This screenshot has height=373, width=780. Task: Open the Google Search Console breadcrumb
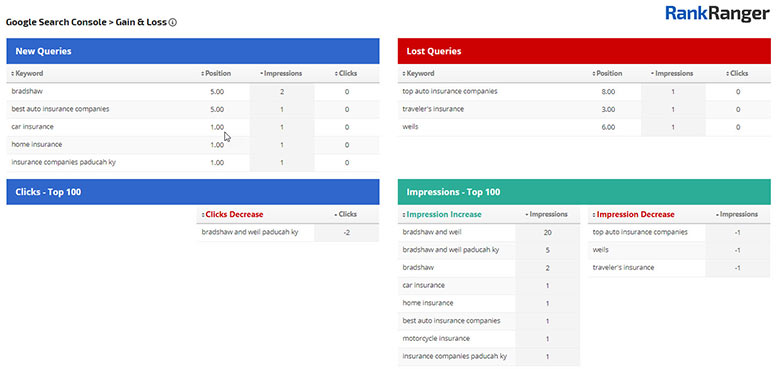[x=54, y=22]
